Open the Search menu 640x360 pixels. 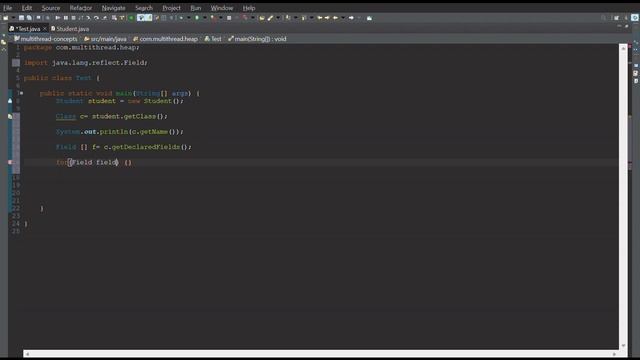(x=144, y=8)
